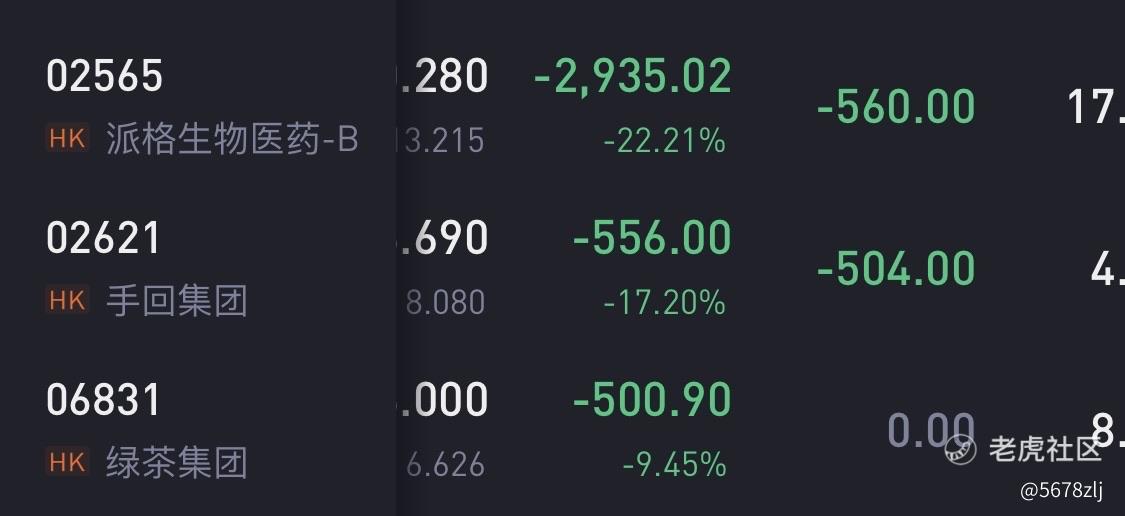Click the -9.45% loss percentage
The image size is (1125, 516).
(x=674, y=464)
